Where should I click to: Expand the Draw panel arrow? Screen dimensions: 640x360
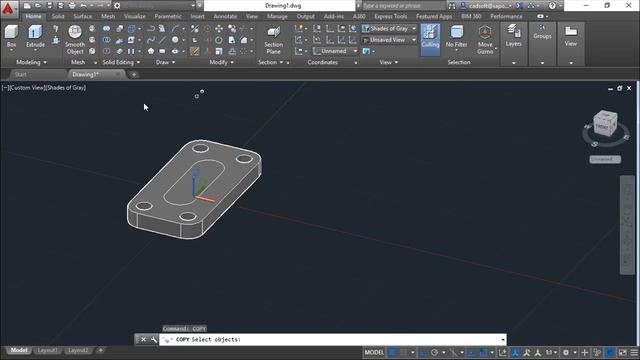tap(173, 62)
